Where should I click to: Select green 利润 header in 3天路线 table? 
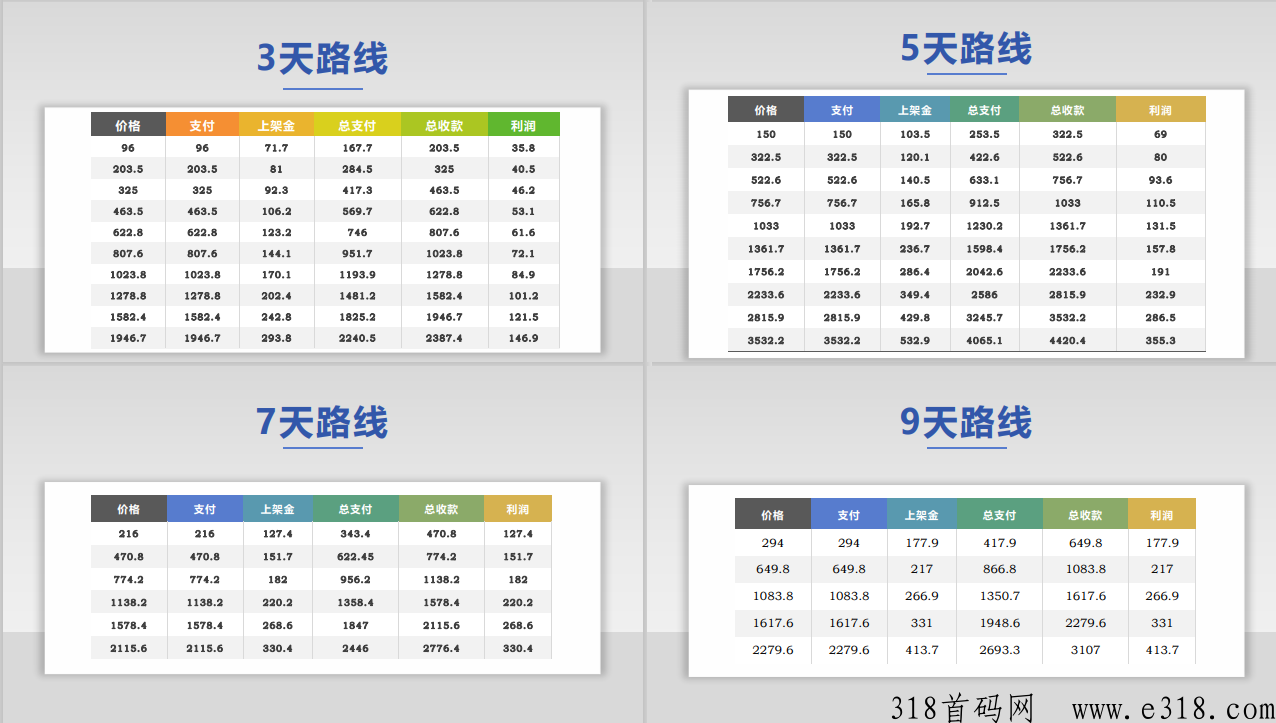523,125
